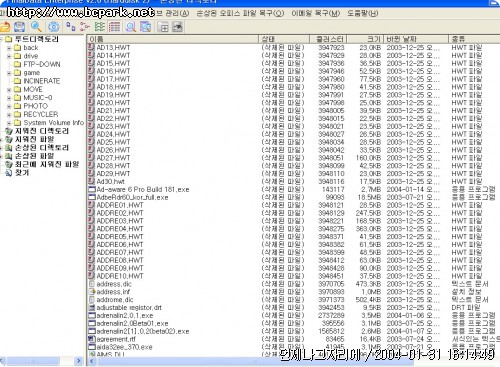Click the purple magnifier toolbar icon
Viewport: 500px width, 367px height.
pos(131,27)
